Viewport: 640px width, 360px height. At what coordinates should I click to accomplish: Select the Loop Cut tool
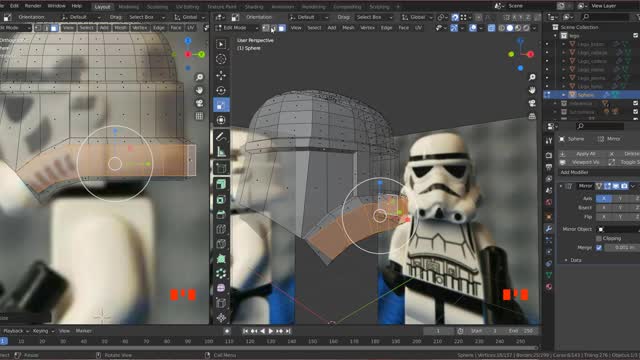coord(221,229)
